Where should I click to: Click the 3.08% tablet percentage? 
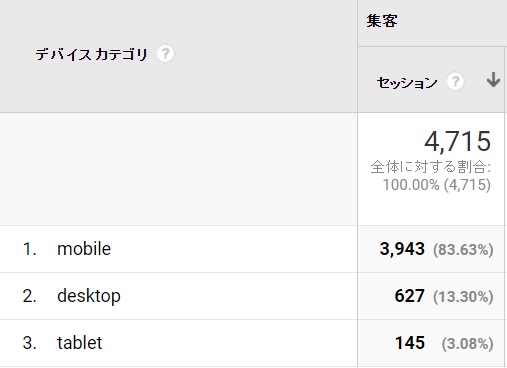[467, 344]
